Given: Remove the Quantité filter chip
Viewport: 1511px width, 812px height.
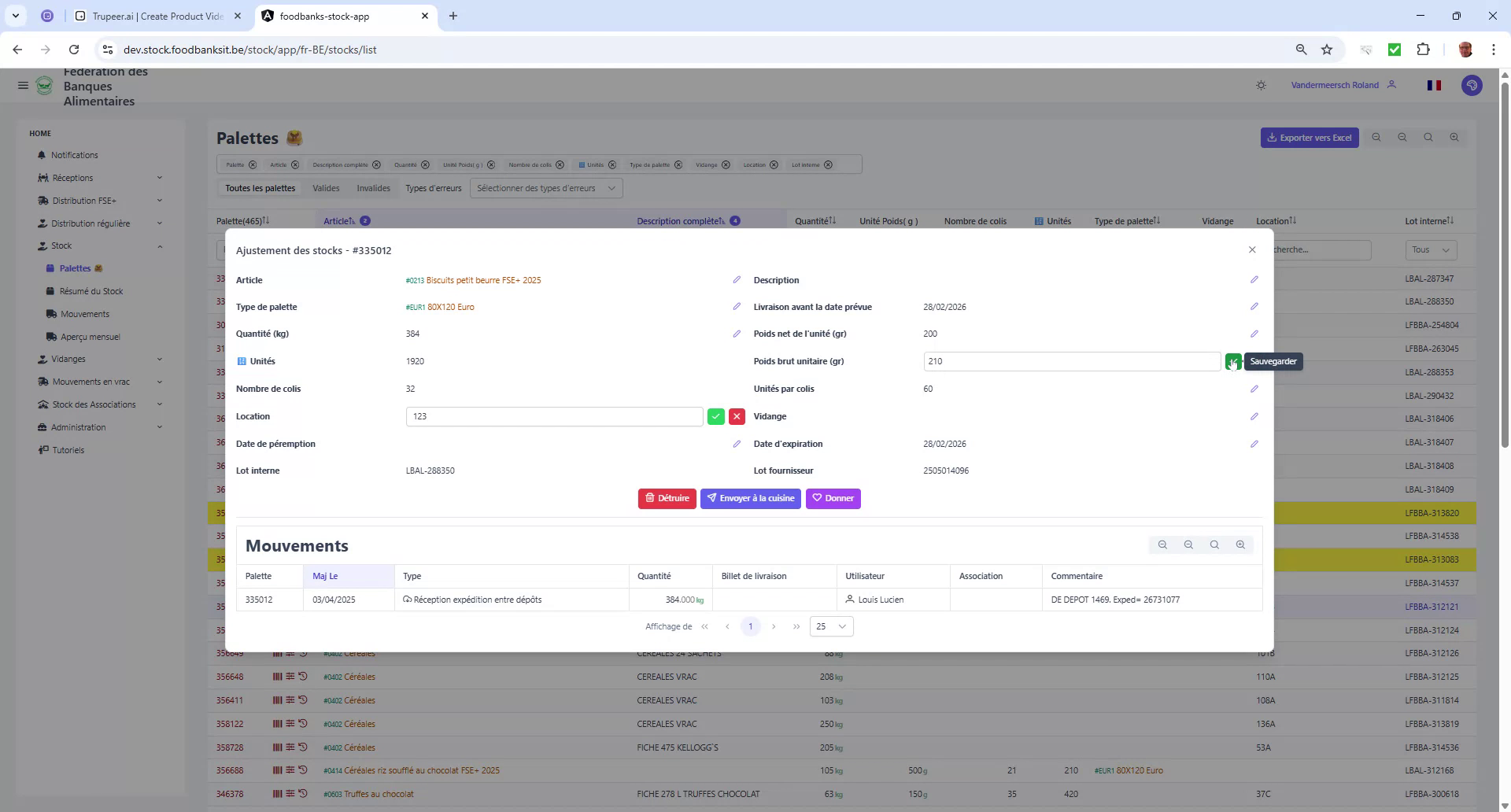Looking at the screenshot, I should (x=426, y=164).
